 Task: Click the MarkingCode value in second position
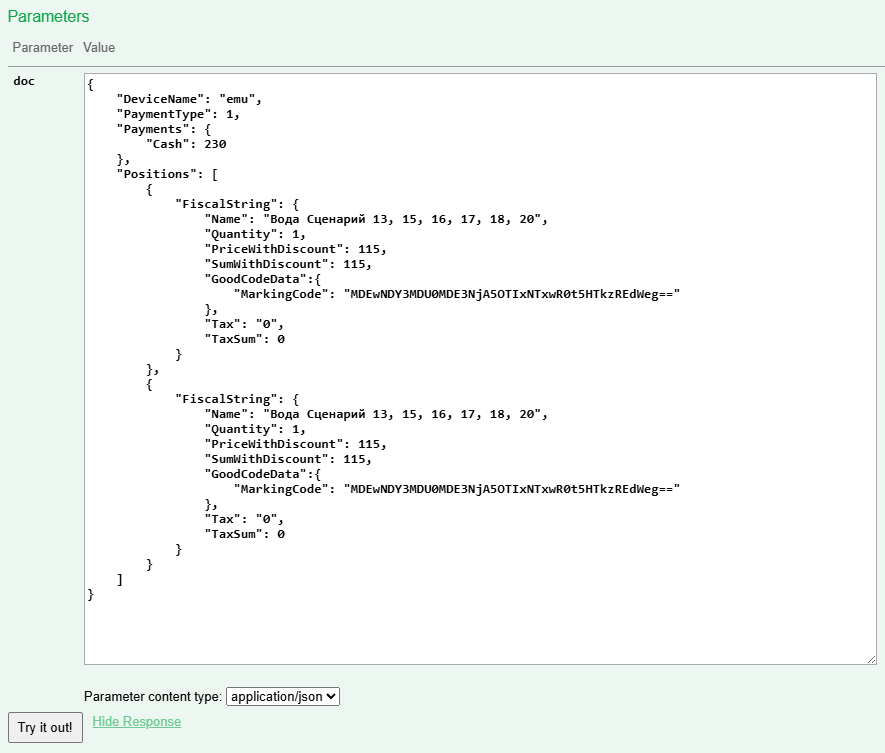[x=511, y=489]
